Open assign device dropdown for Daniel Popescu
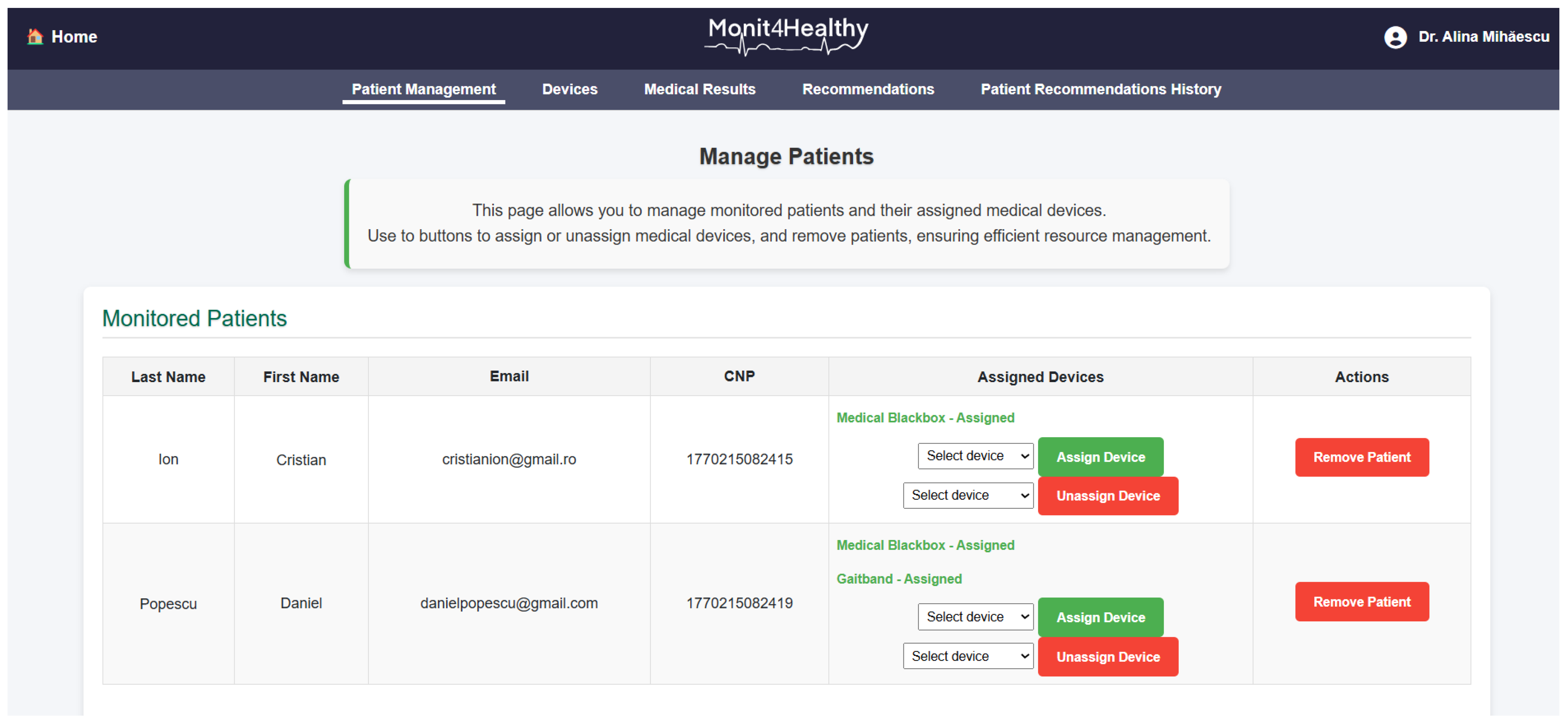The height and width of the screenshot is (725, 1568). 975,617
